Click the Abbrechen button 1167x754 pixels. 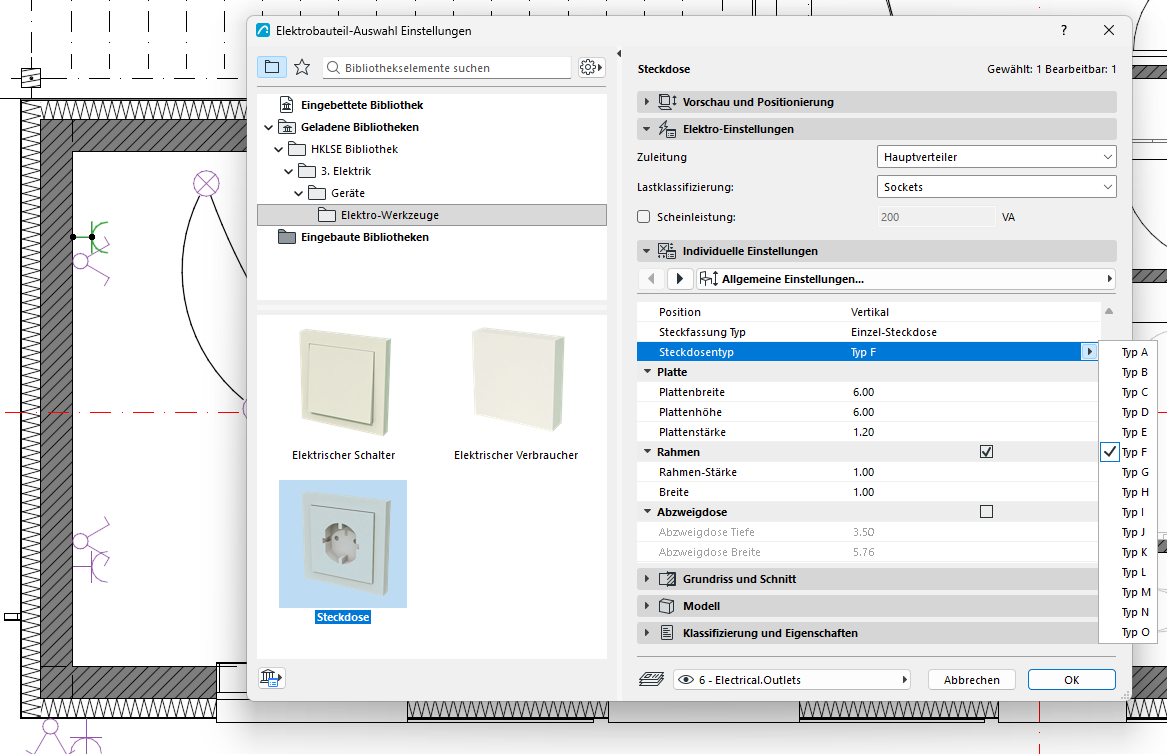972,680
